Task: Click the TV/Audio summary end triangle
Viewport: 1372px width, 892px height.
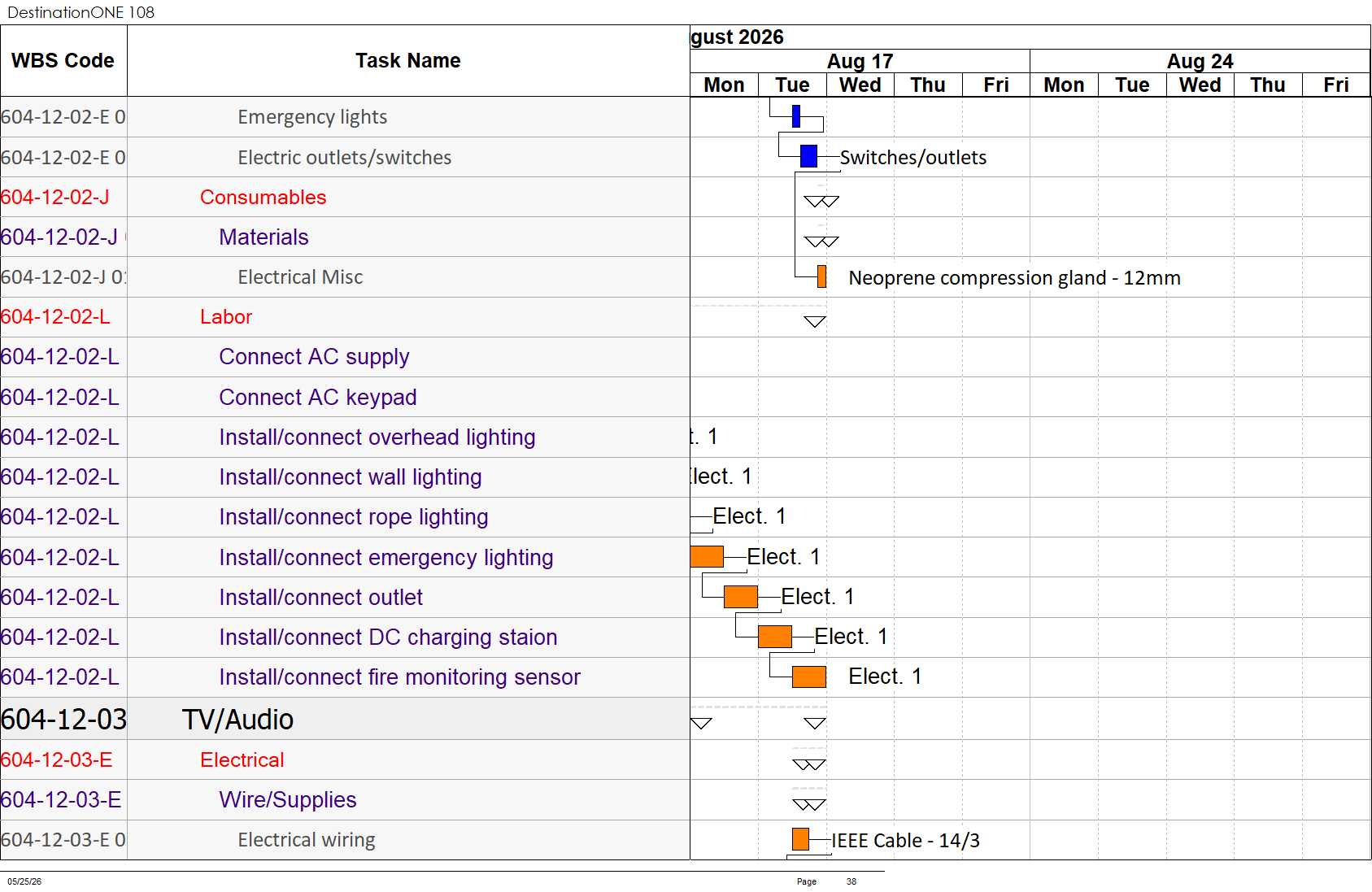Action: [815, 723]
